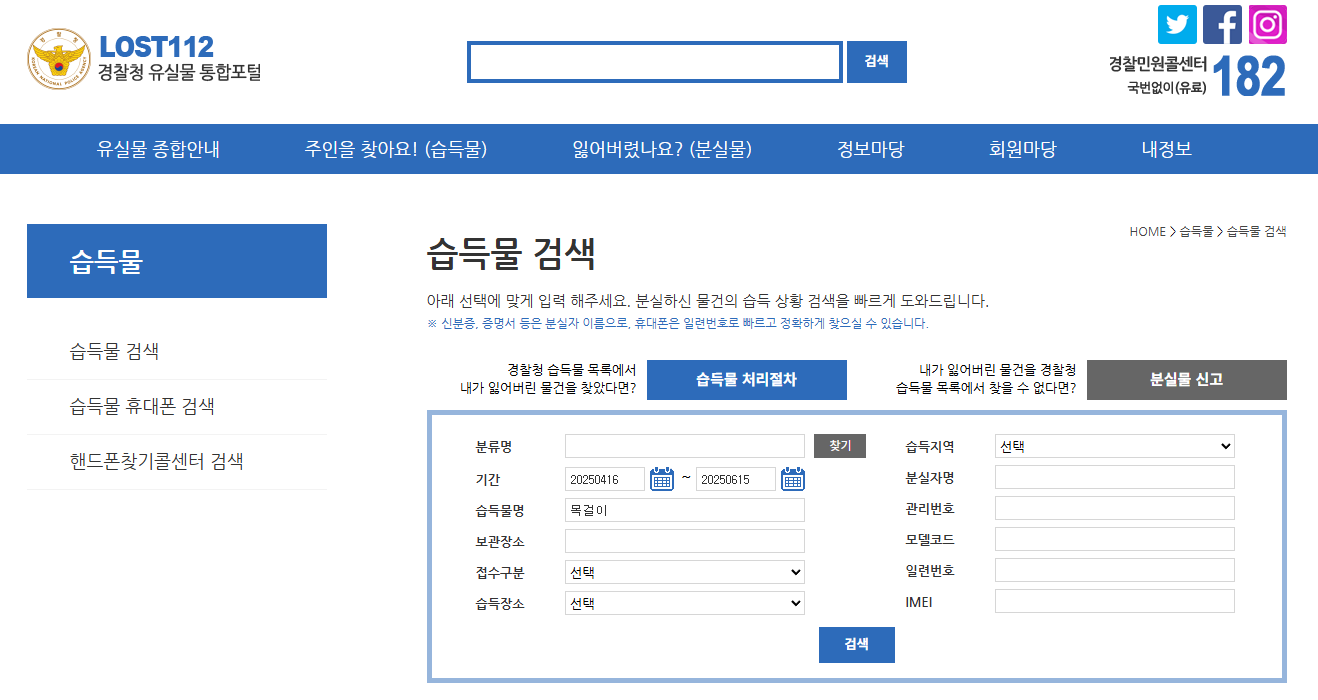Focus the 분실자명 input field
The height and width of the screenshot is (700, 1318).
(x=1115, y=477)
